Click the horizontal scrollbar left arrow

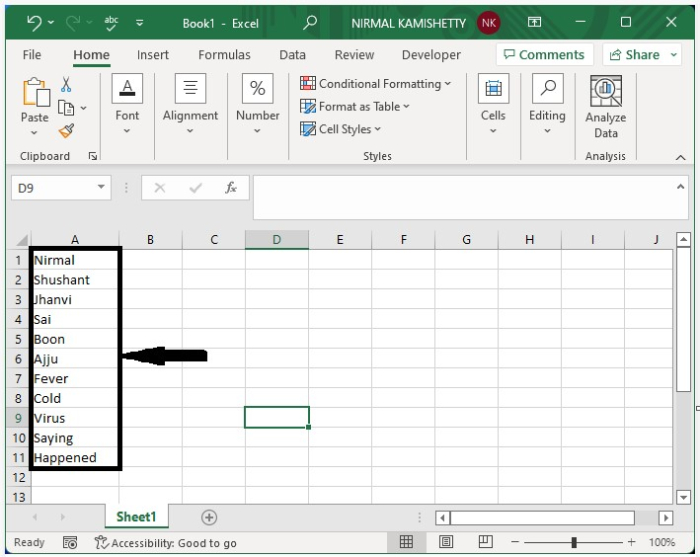pyautogui.click(x=442, y=518)
